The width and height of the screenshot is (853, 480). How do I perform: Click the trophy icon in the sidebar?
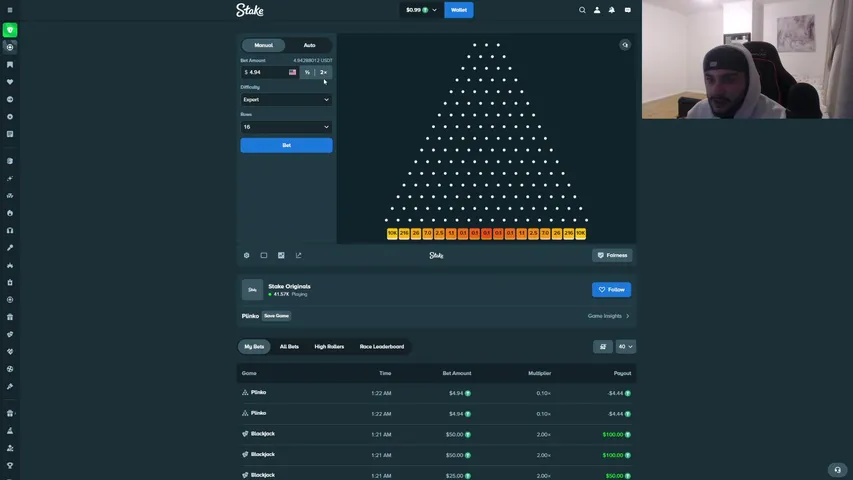10,466
